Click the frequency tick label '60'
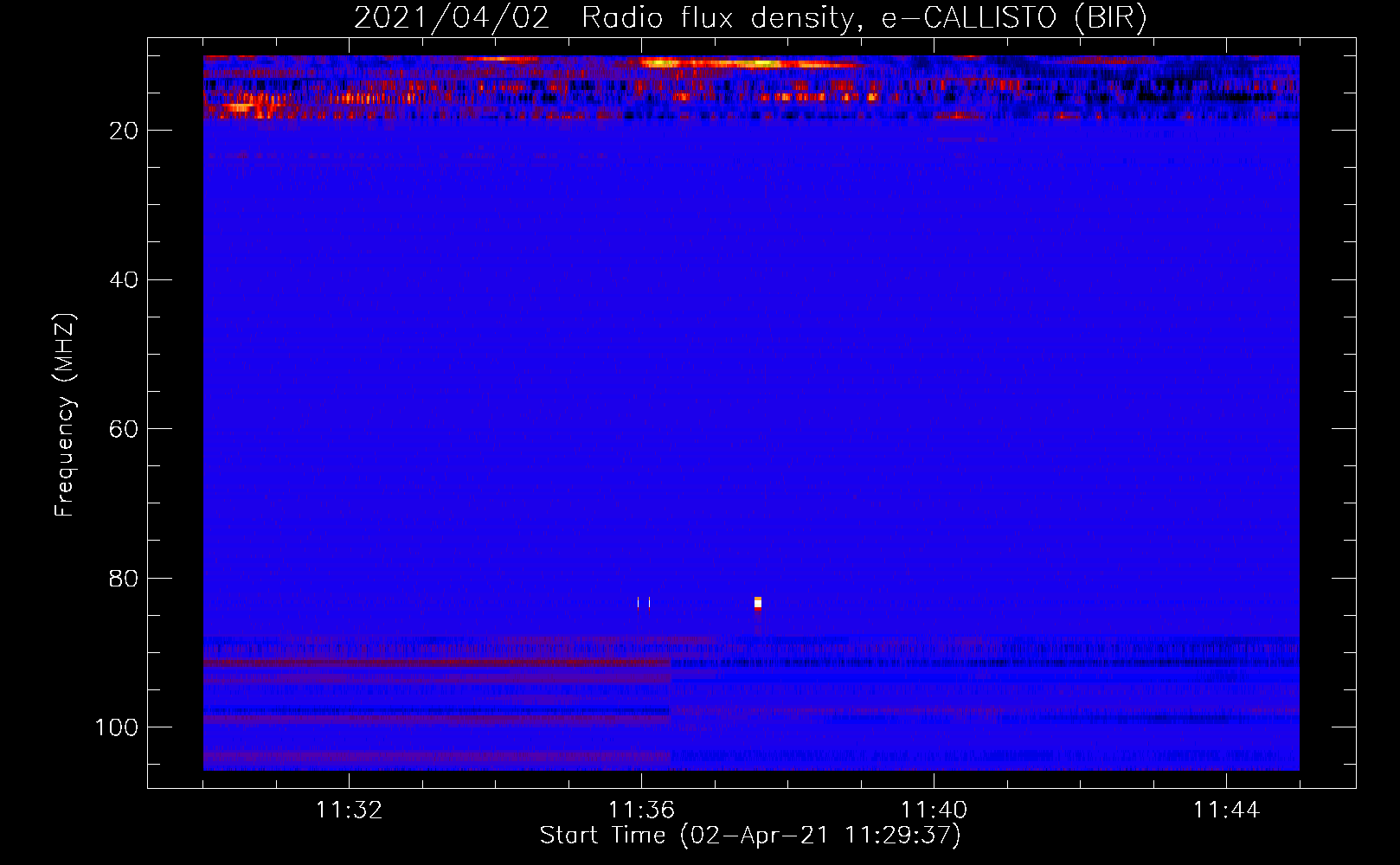The width and height of the screenshot is (1400, 865). click(x=124, y=429)
